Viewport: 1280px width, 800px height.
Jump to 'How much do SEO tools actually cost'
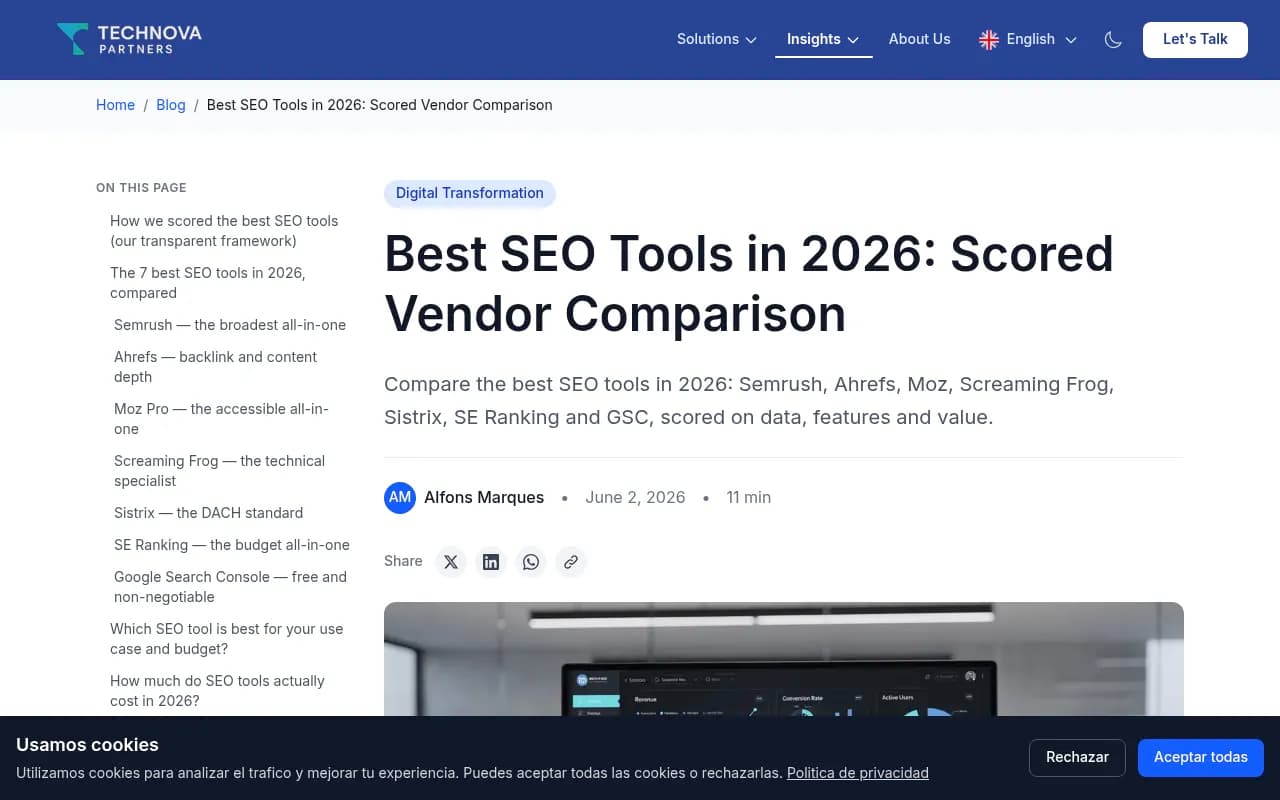point(217,691)
